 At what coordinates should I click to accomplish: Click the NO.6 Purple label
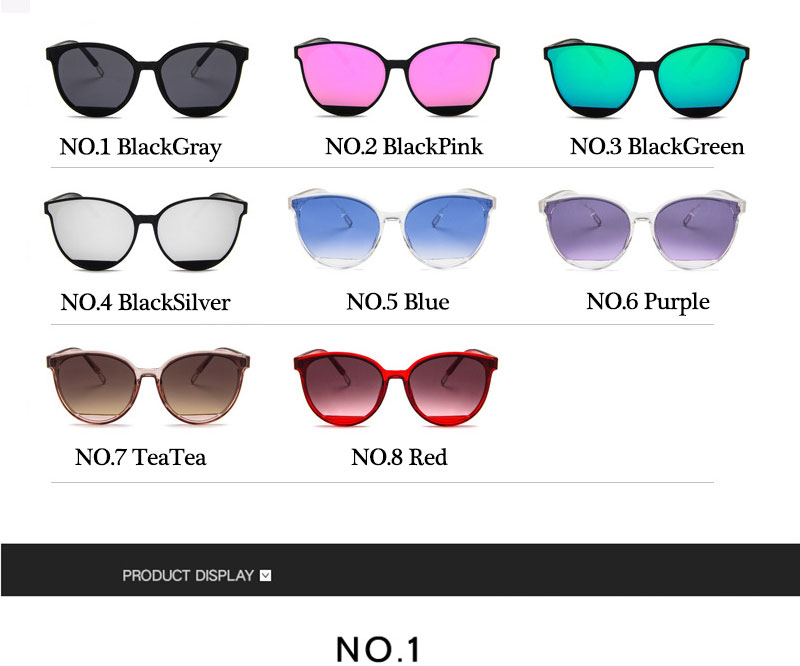coord(648,302)
